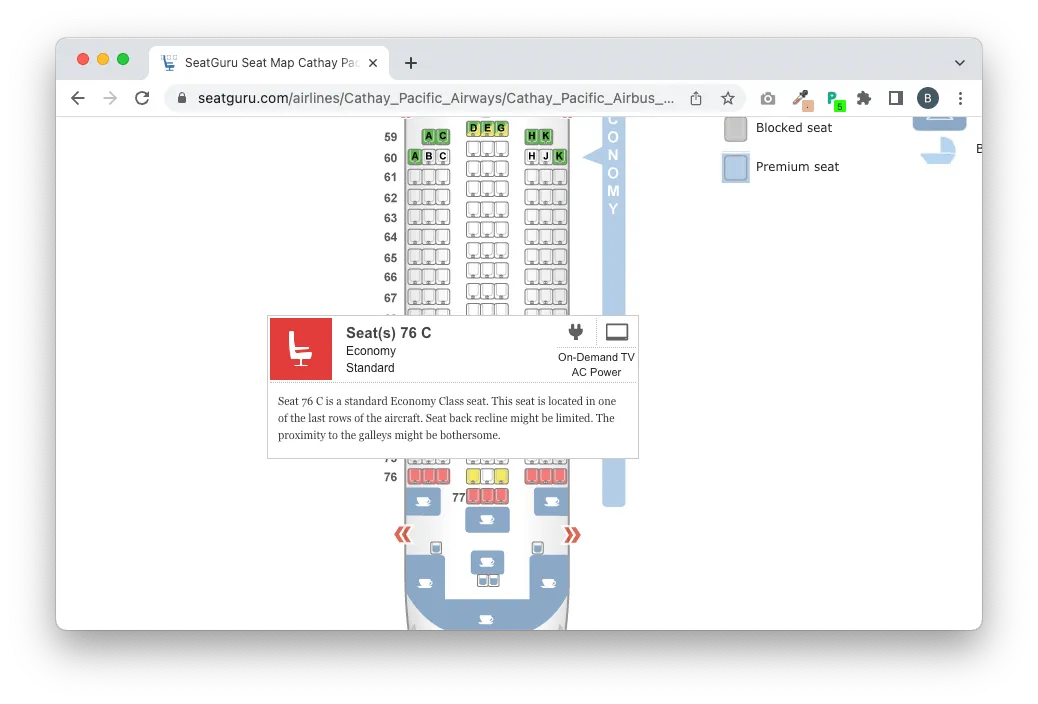Go back to the previous page

(78, 99)
